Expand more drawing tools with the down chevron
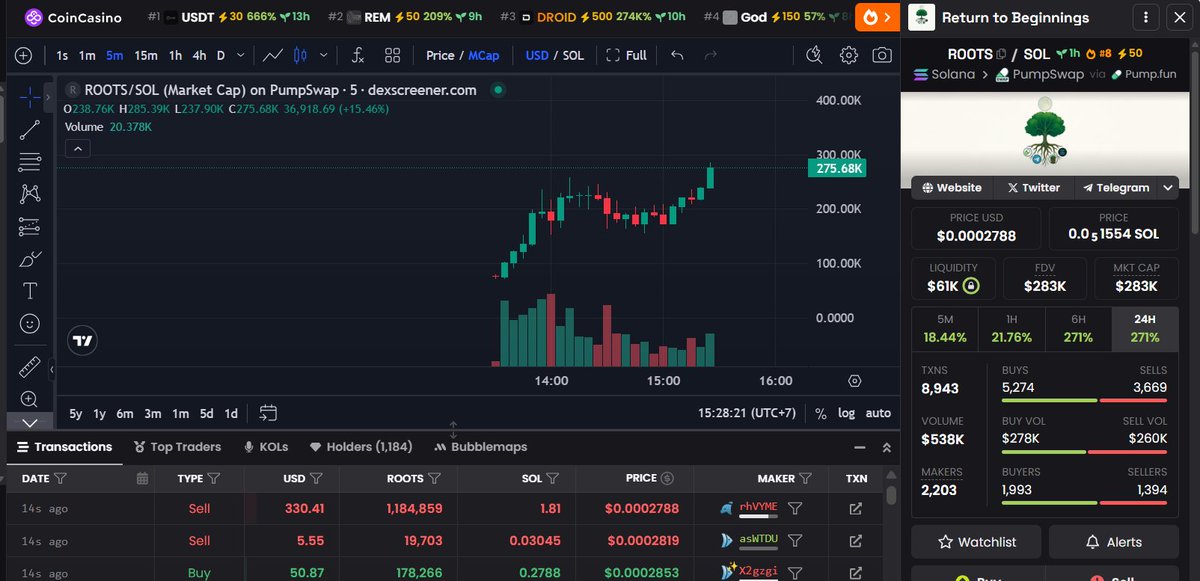 pos(29,422)
